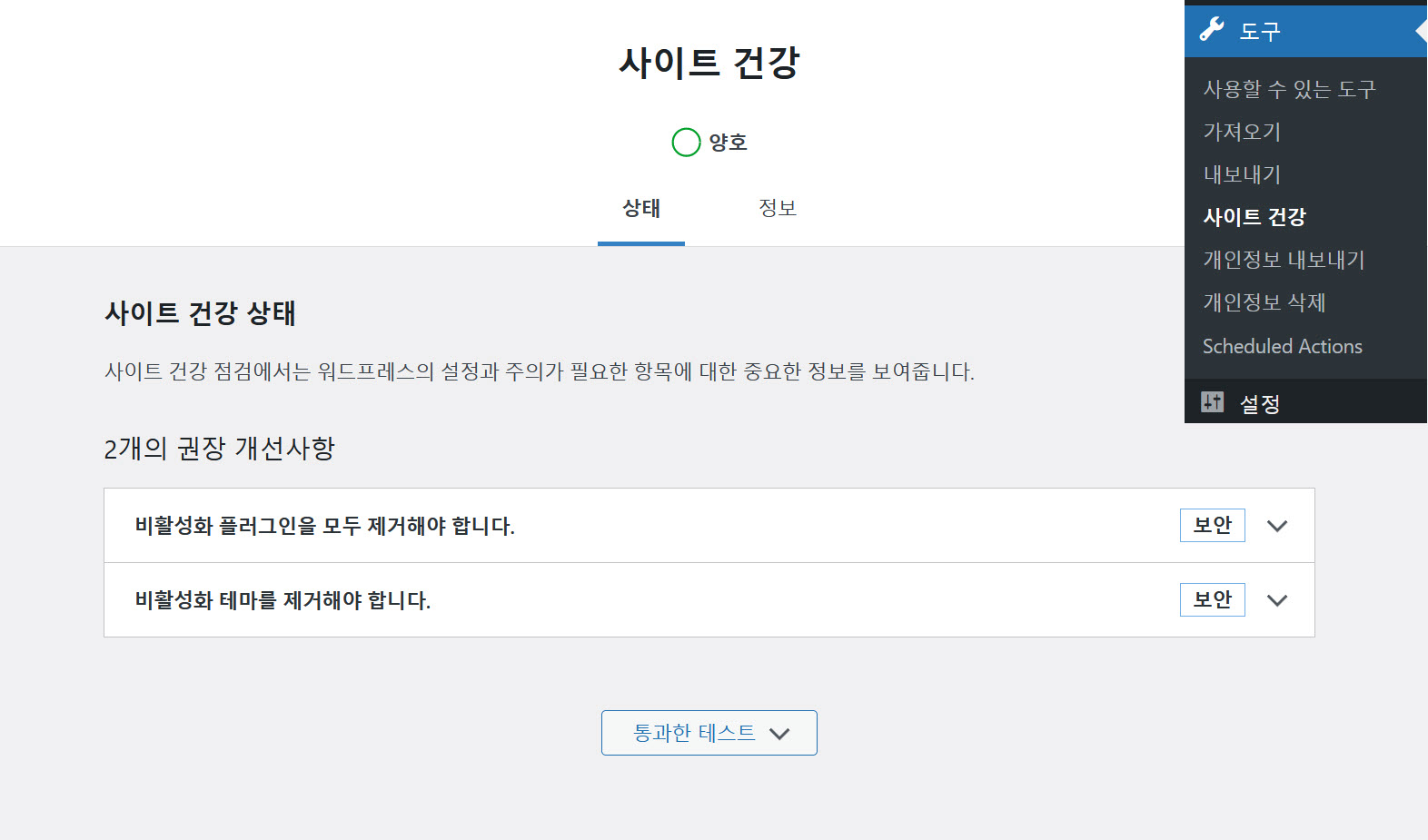Open the 설정 menu
1428x840 pixels.
pos(1259,401)
